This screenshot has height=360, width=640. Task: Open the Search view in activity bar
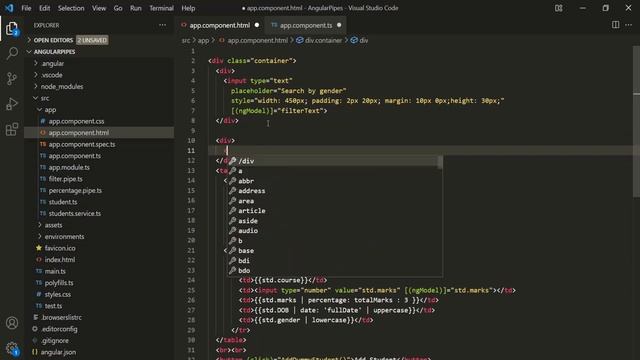click(x=12, y=53)
